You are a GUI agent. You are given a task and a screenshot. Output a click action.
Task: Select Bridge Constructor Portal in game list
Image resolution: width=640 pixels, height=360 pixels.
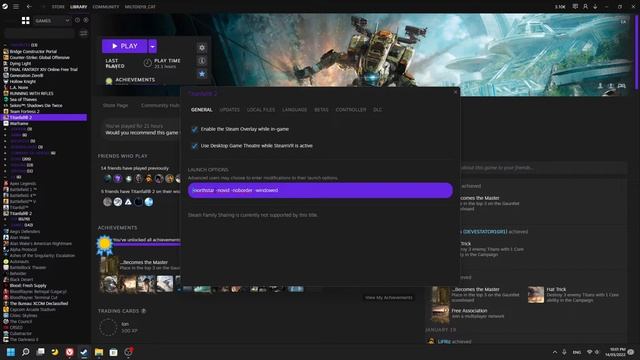click(x=33, y=51)
